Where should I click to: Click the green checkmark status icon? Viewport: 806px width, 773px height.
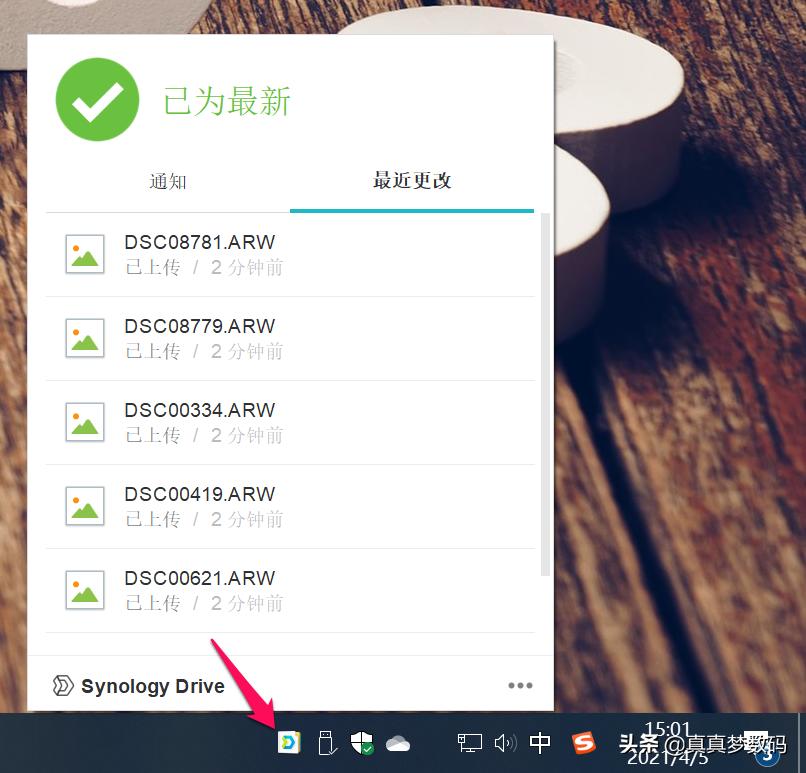click(x=96, y=98)
